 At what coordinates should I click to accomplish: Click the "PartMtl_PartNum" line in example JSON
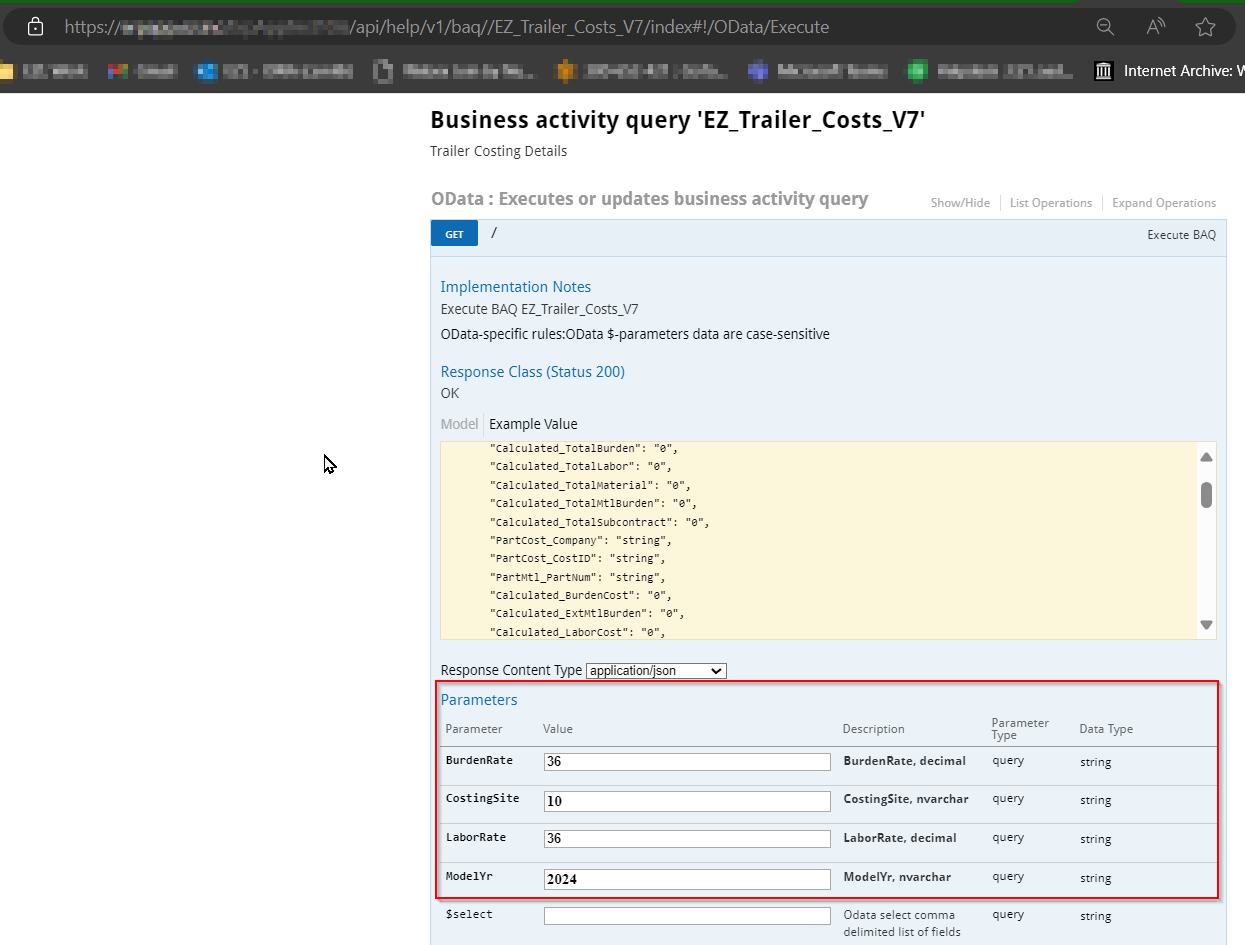tap(577, 577)
